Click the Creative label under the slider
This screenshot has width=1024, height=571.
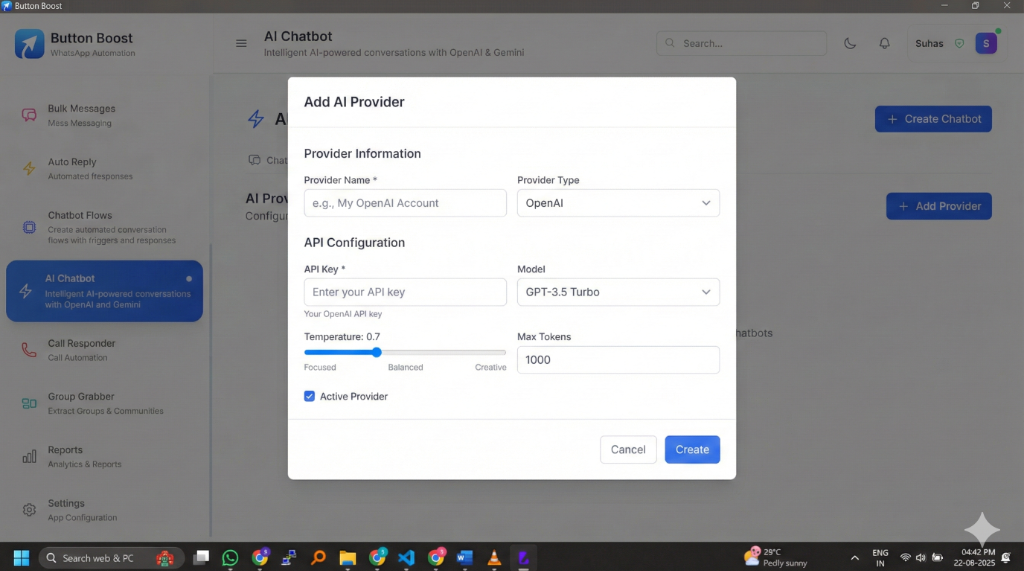click(x=490, y=368)
